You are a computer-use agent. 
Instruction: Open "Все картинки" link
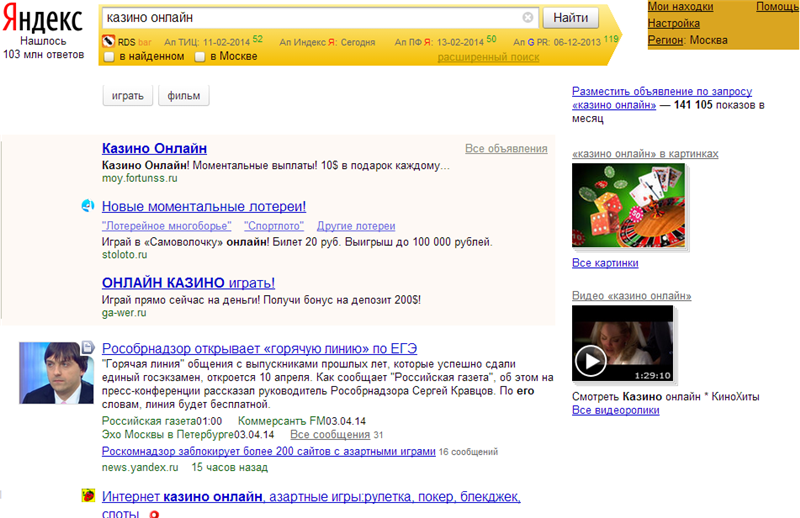coord(605,263)
